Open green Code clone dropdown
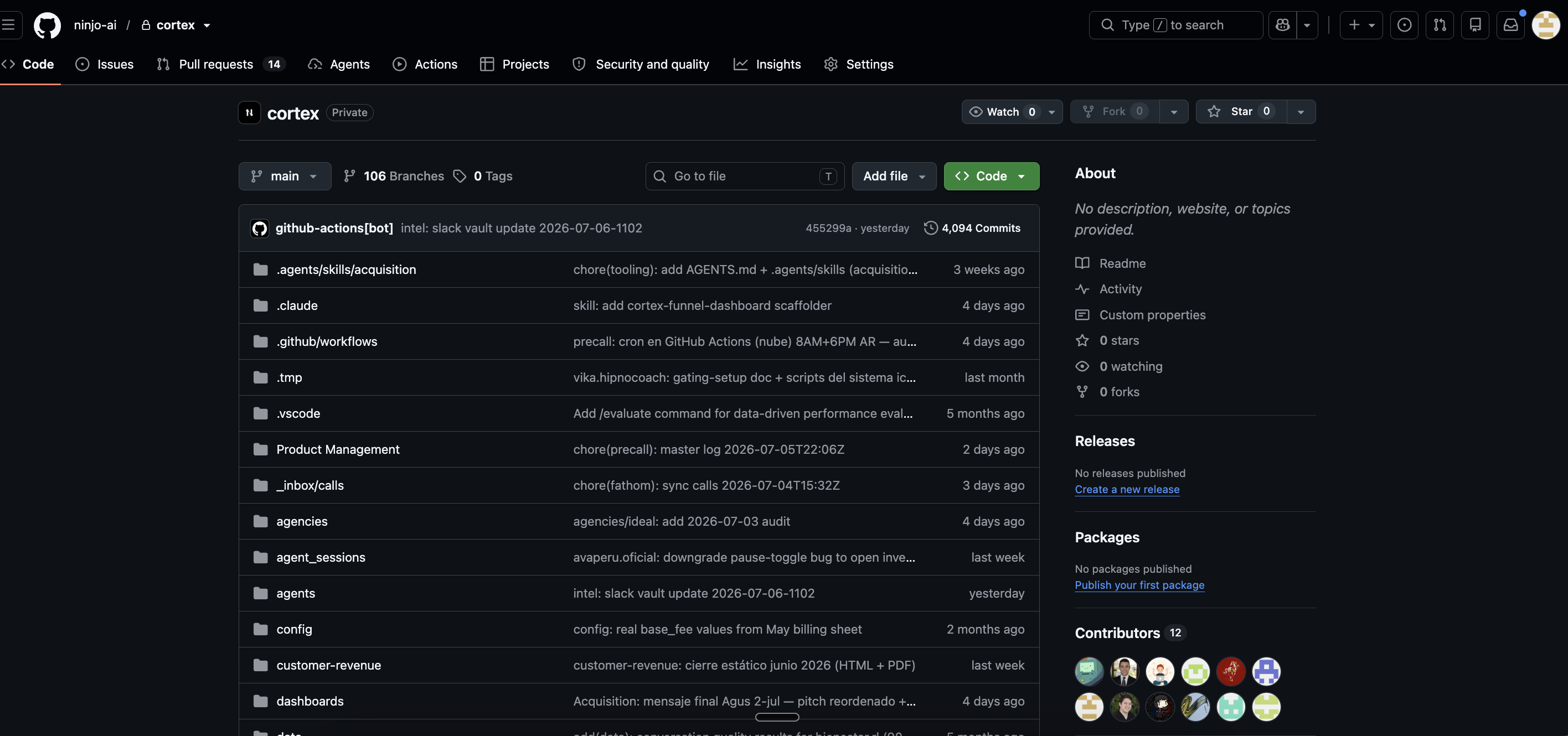1568x736 pixels. coord(992,176)
